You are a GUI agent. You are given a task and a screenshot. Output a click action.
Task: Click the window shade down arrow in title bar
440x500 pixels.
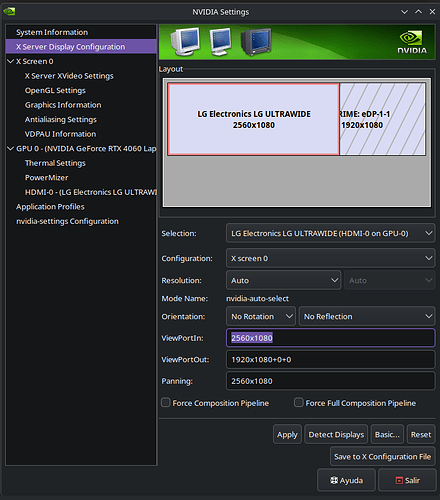click(404, 12)
